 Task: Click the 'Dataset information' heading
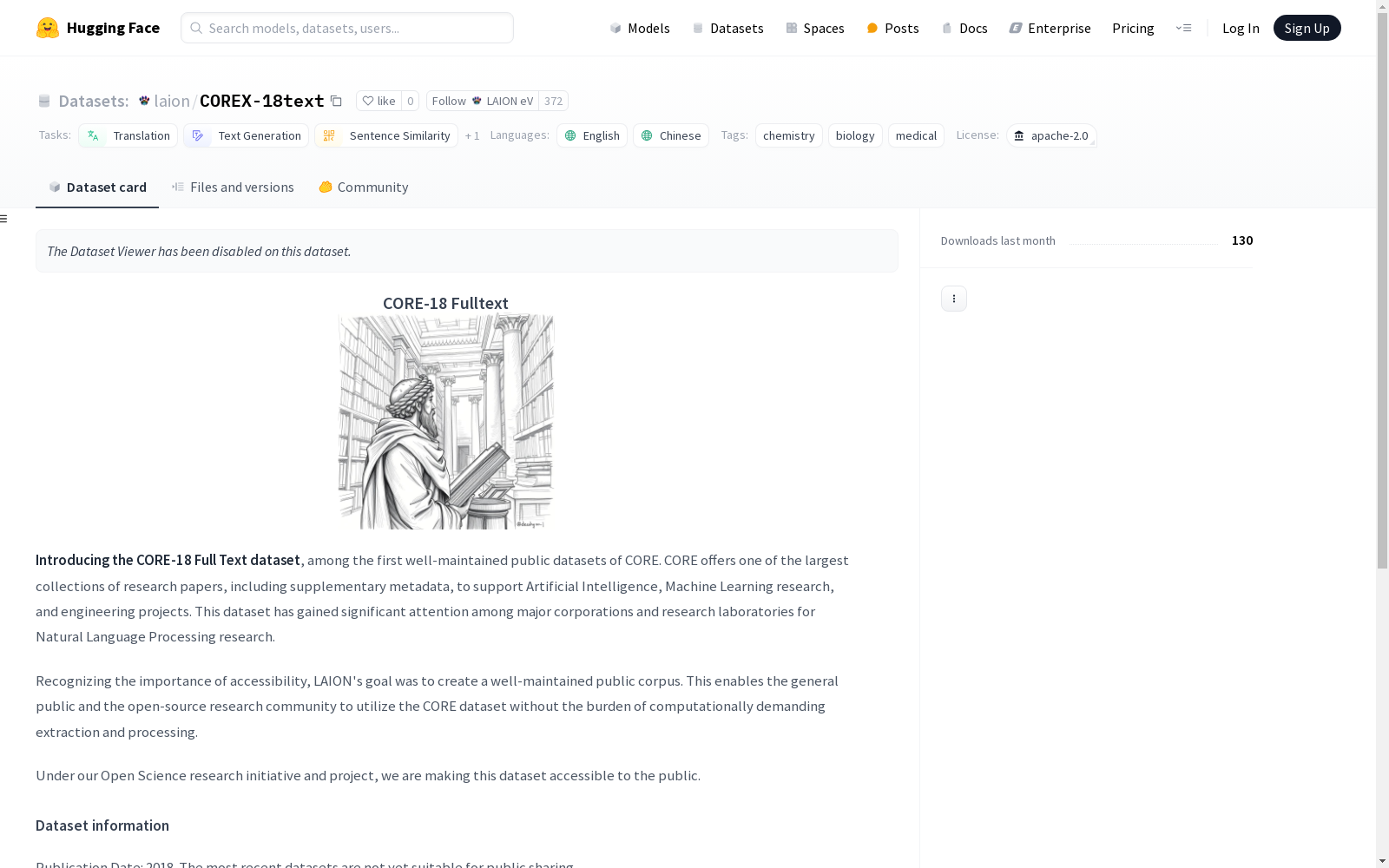tap(102, 825)
